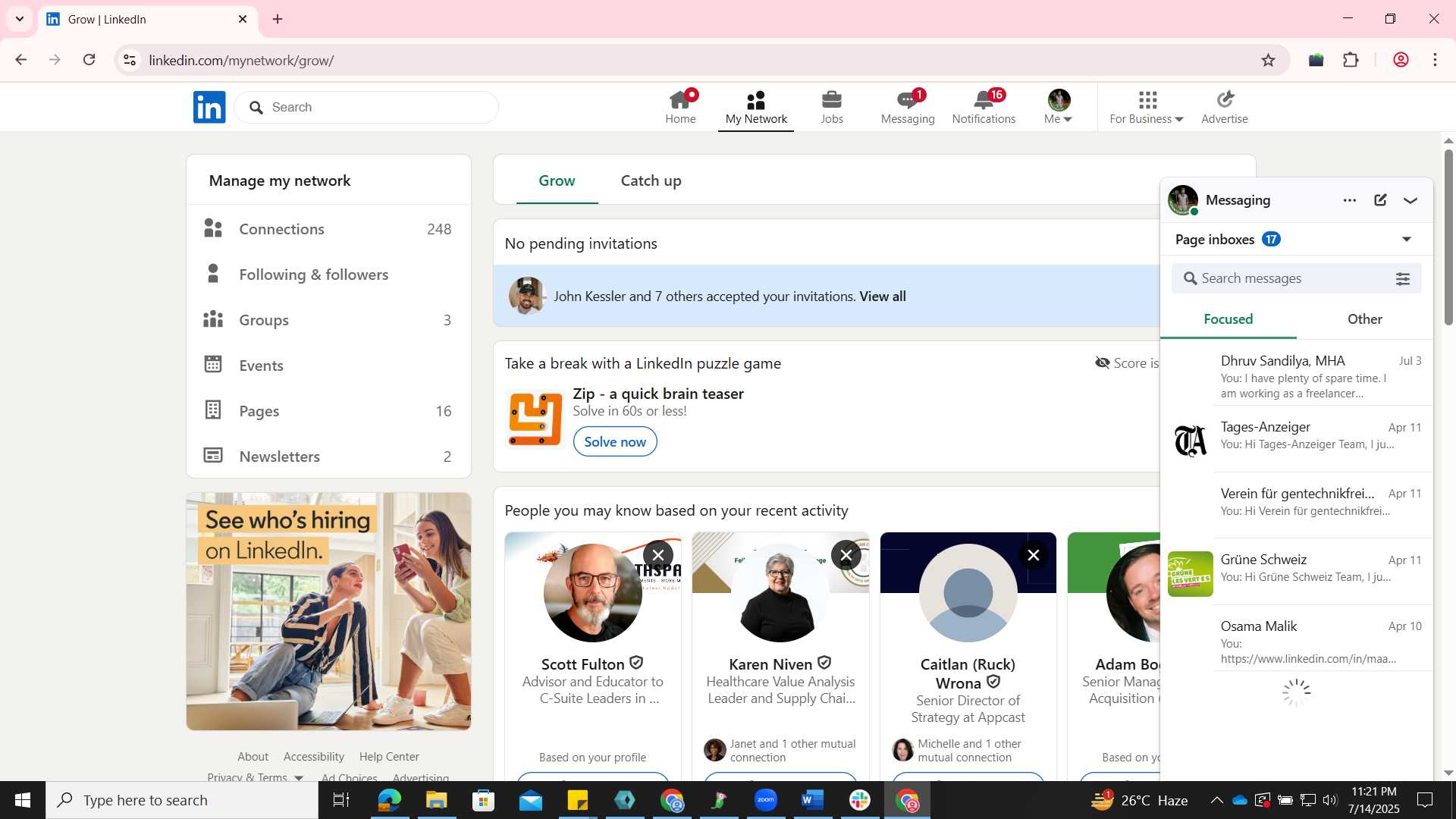Open Scott Fulton's profile photo
The width and height of the screenshot is (1456, 819).
tap(593, 593)
